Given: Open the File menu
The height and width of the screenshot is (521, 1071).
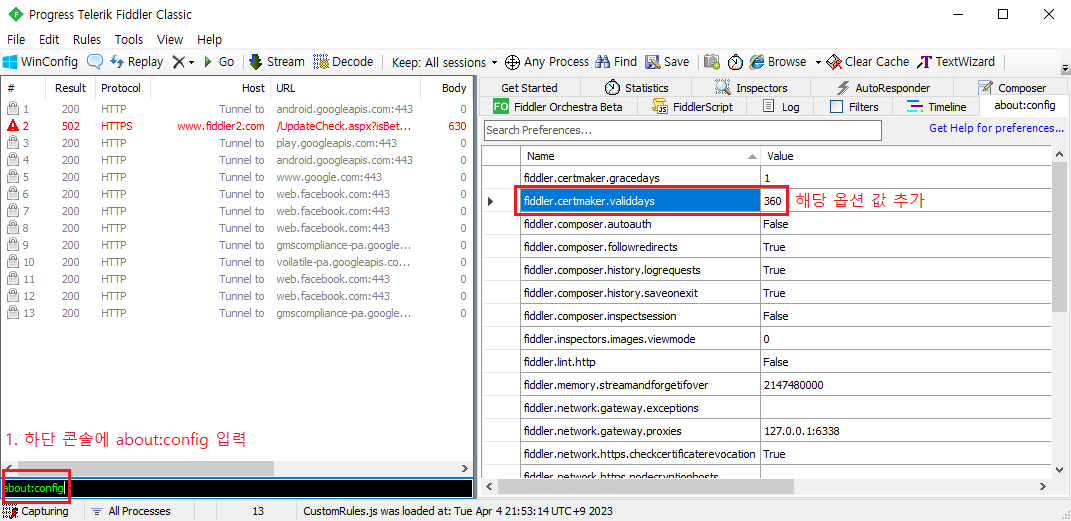Looking at the screenshot, I should pos(16,40).
